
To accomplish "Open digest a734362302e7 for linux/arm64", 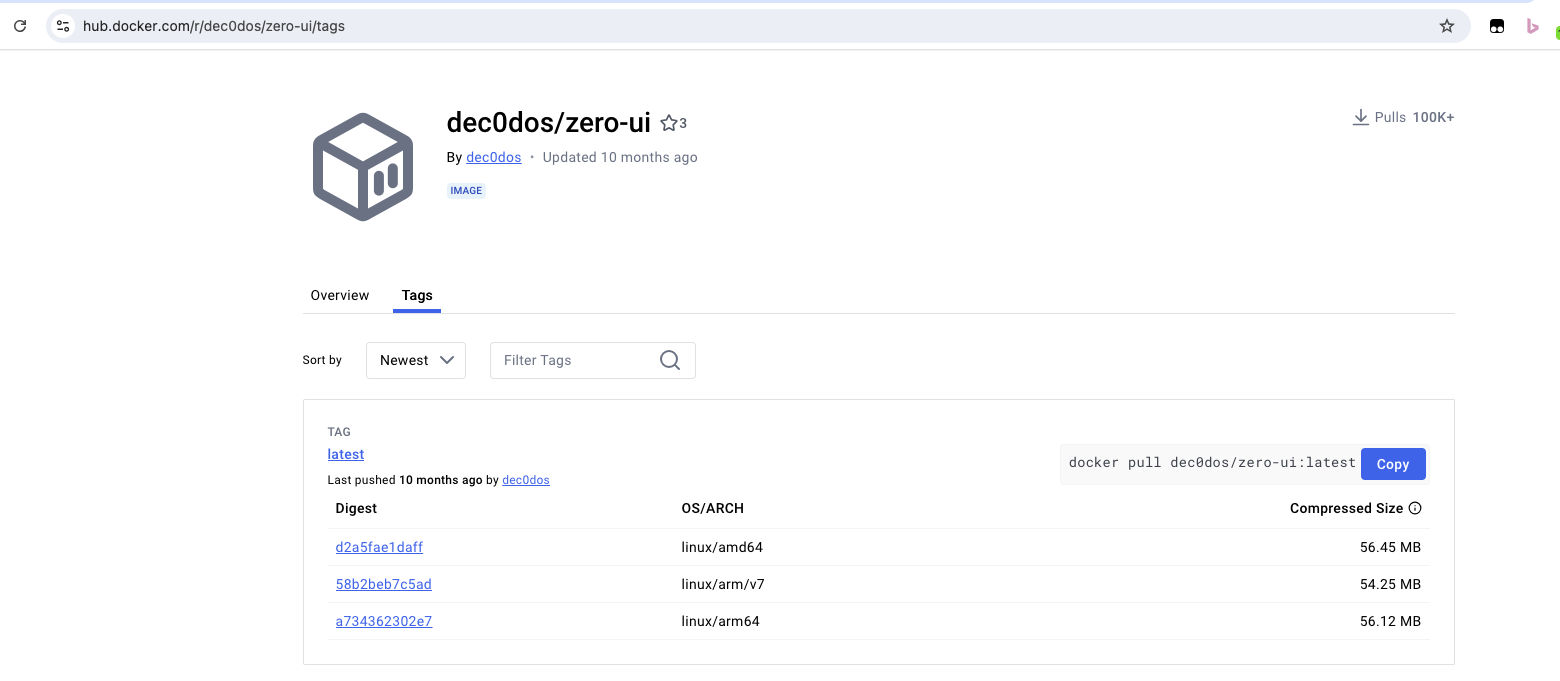I will 383,621.
